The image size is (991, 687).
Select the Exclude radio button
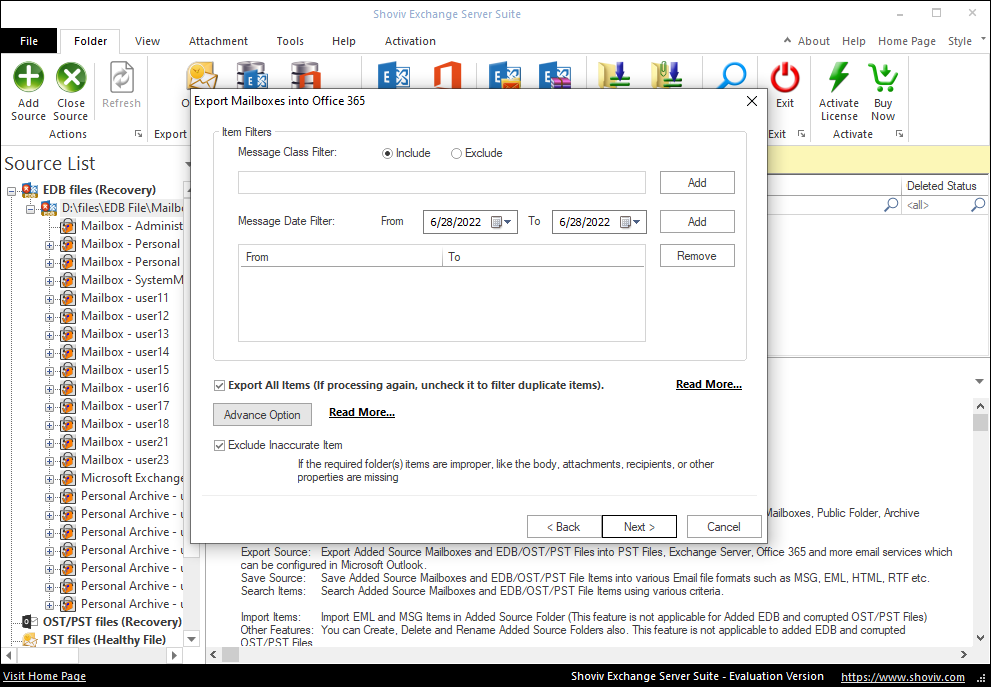point(456,154)
